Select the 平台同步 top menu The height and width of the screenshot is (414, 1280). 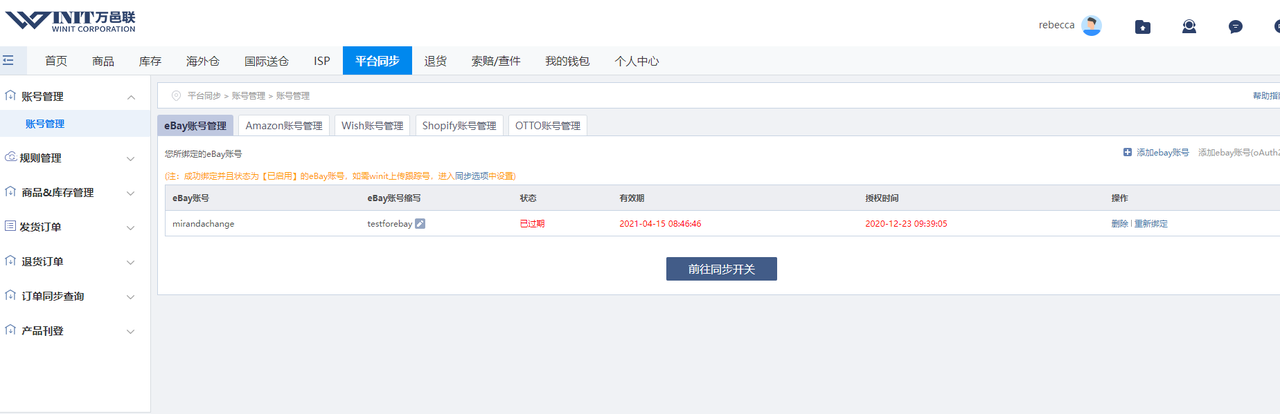click(x=377, y=61)
